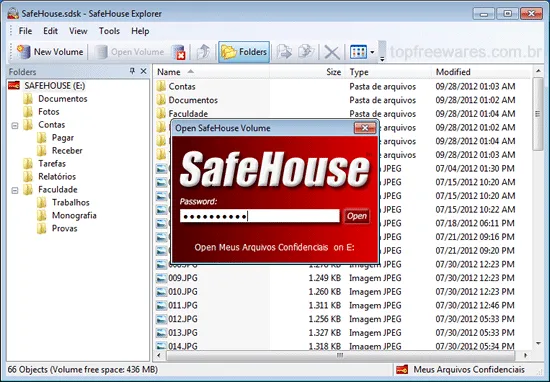Click 'Meus Arquivos Confidenciais' status bar label
Image resolution: width=550 pixels, height=382 pixels.
point(469,369)
